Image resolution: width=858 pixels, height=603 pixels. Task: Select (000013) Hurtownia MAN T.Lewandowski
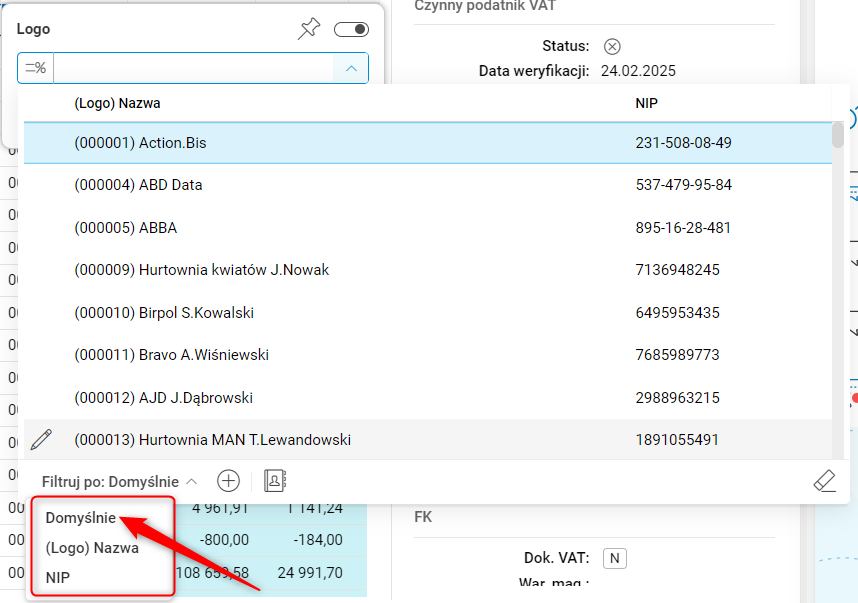coord(428,439)
